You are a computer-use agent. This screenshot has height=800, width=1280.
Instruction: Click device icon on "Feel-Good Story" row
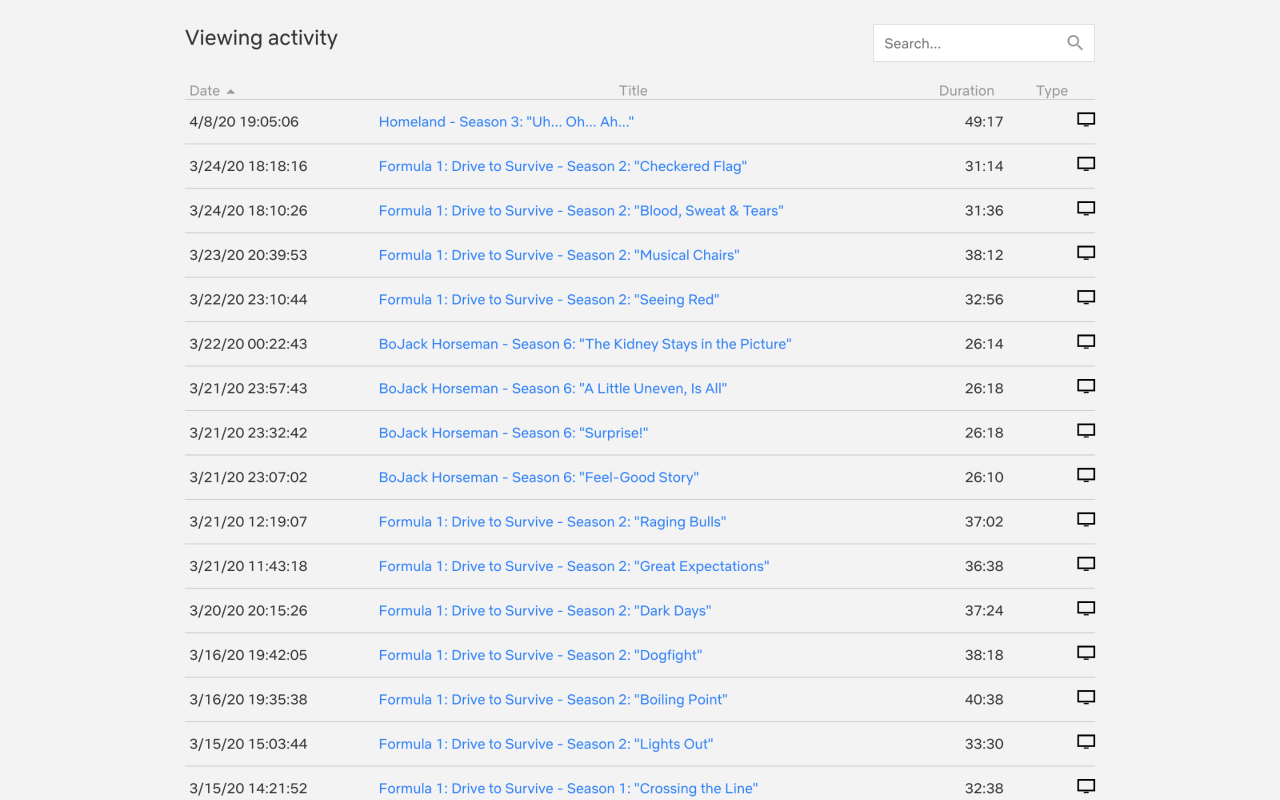click(1086, 475)
